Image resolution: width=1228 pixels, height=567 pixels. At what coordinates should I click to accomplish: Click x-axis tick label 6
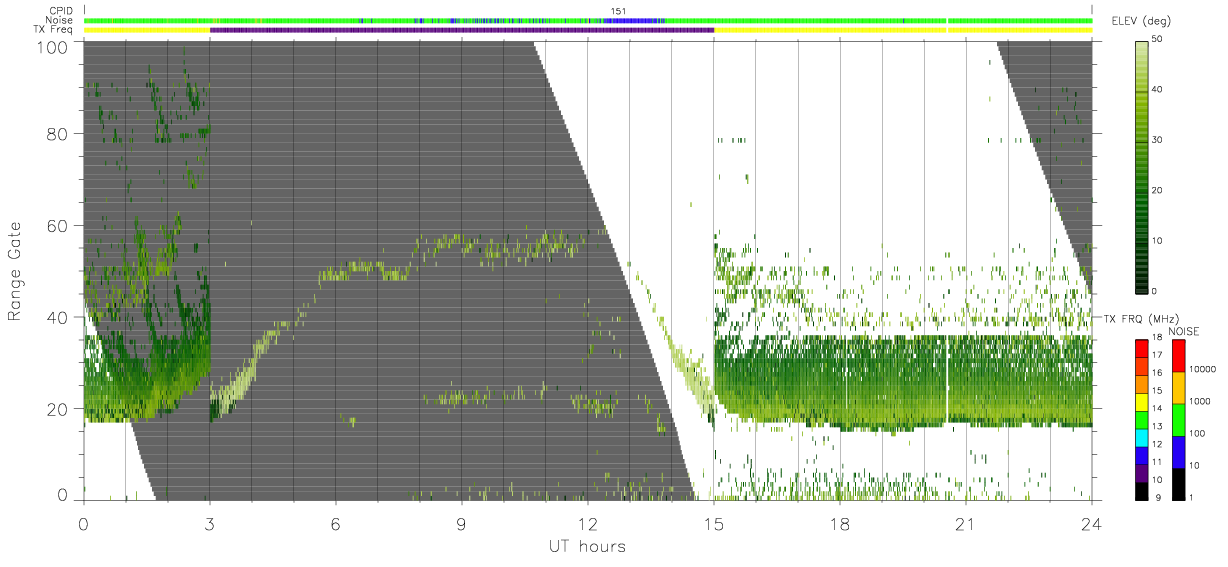(336, 523)
